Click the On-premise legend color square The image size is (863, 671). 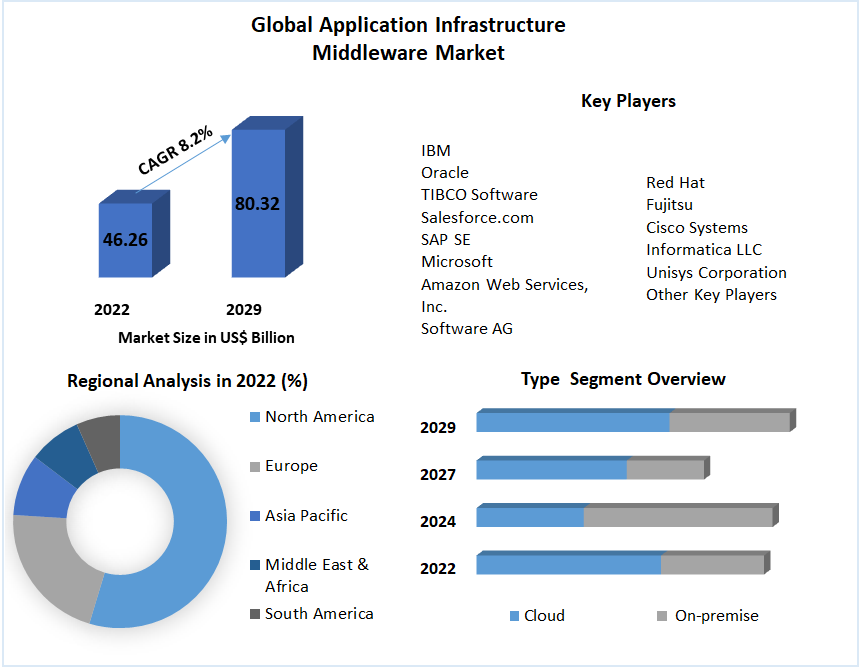click(662, 616)
